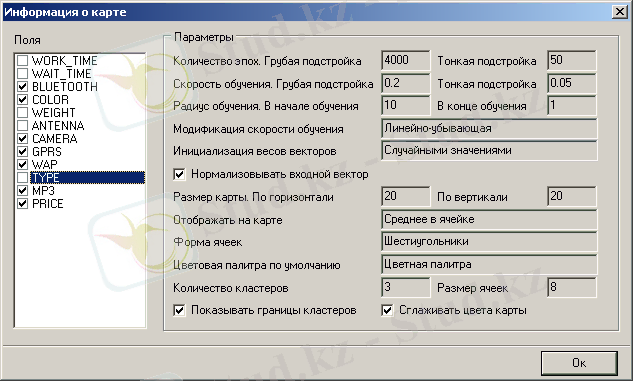Click the Линейно-убывающая modification field

489,129
